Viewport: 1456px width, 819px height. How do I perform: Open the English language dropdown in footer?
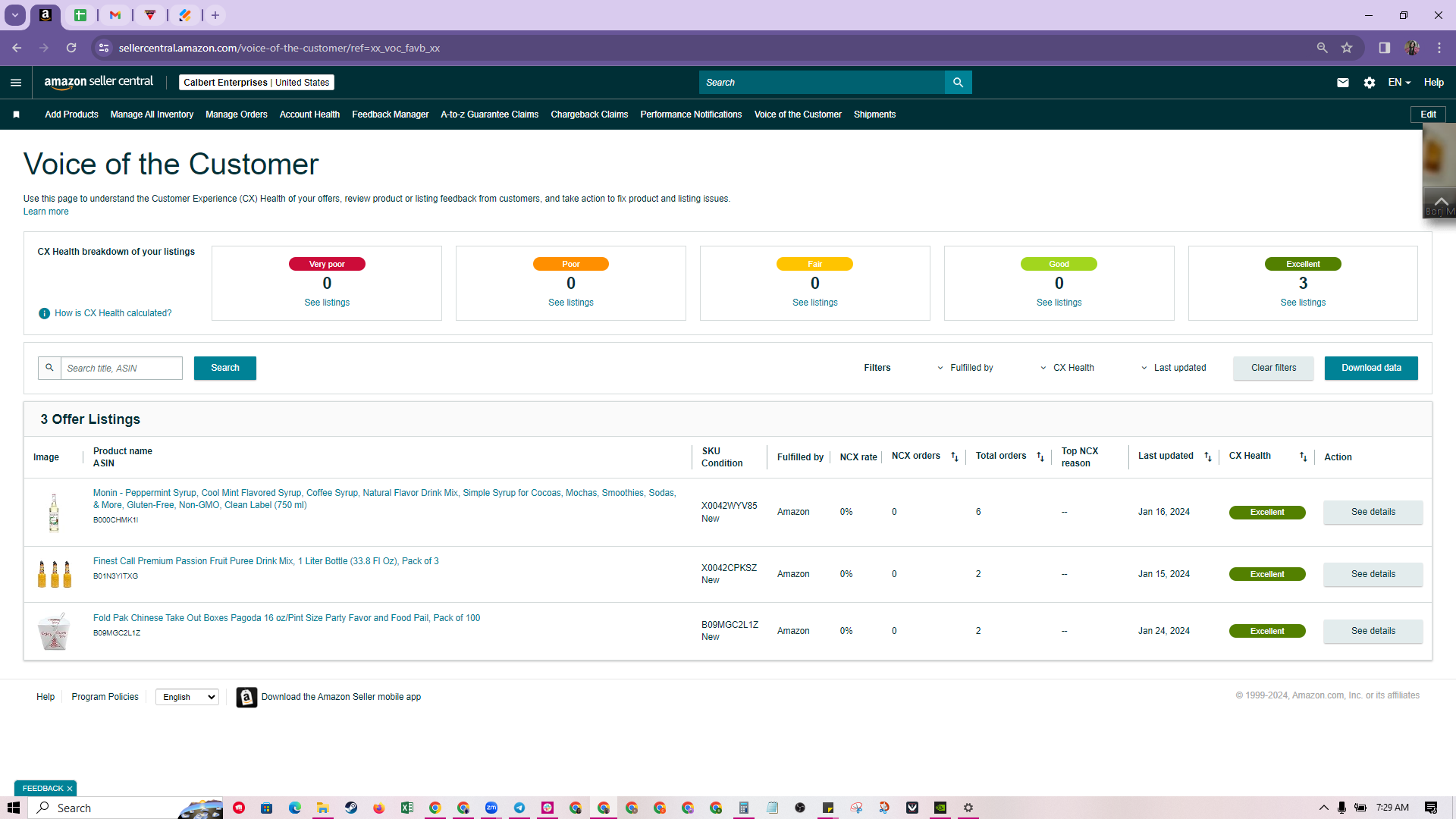click(x=187, y=697)
